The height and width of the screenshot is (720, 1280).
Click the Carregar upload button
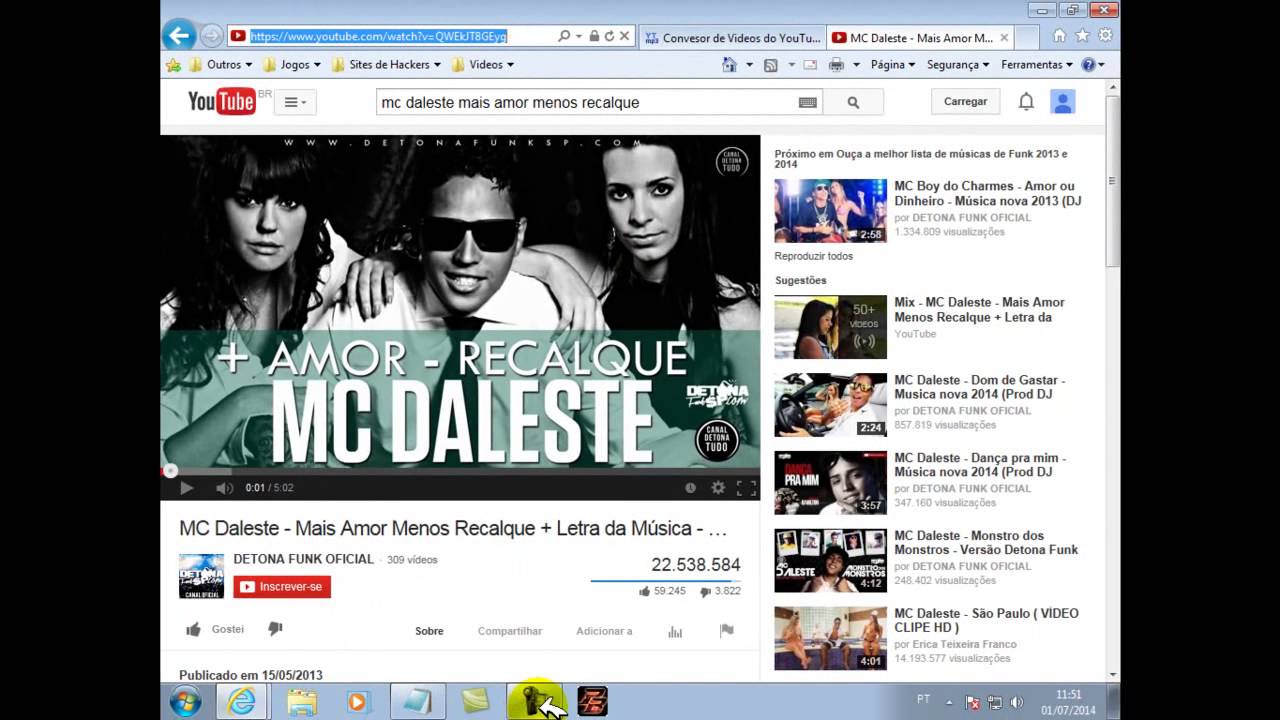coord(965,101)
